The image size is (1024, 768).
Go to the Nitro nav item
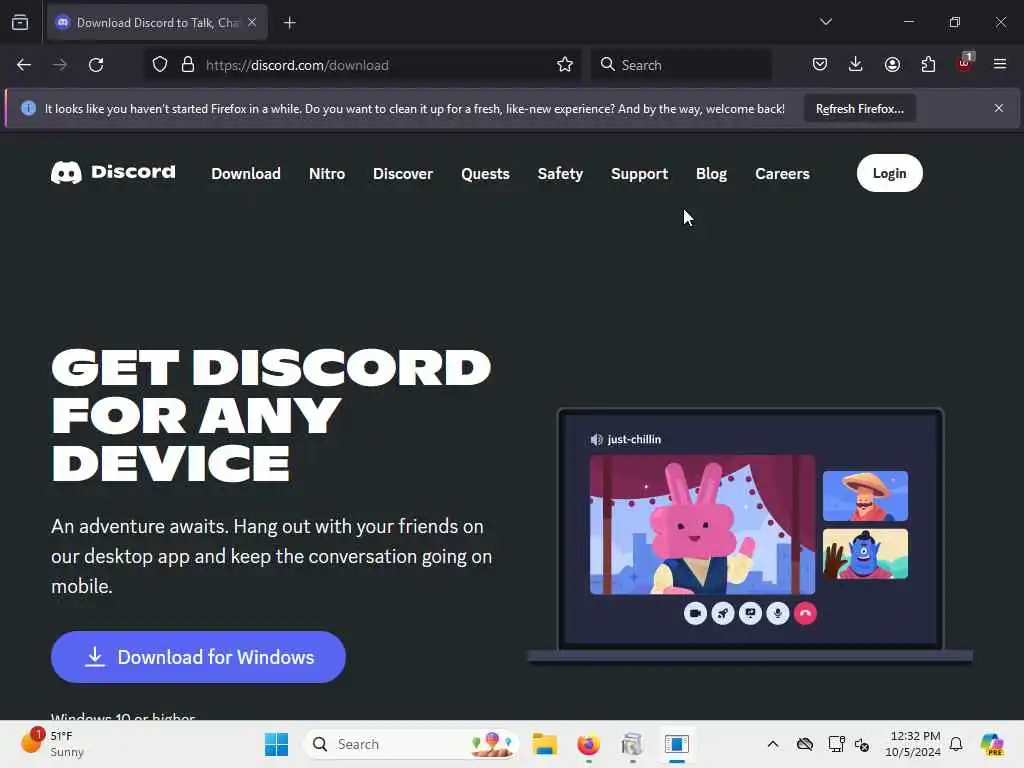tap(327, 174)
